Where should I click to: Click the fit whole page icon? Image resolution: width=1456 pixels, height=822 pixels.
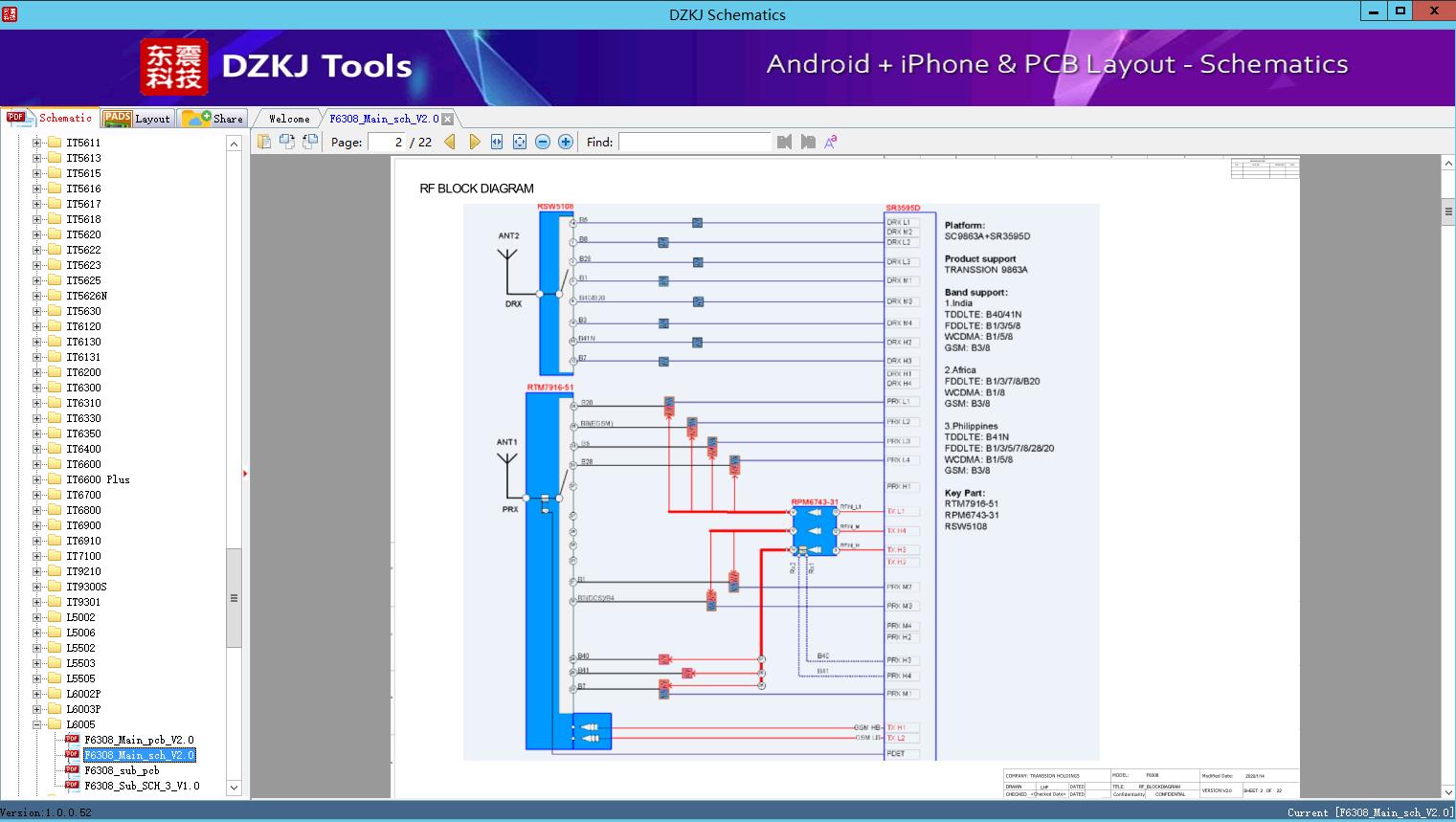[520, 142]
